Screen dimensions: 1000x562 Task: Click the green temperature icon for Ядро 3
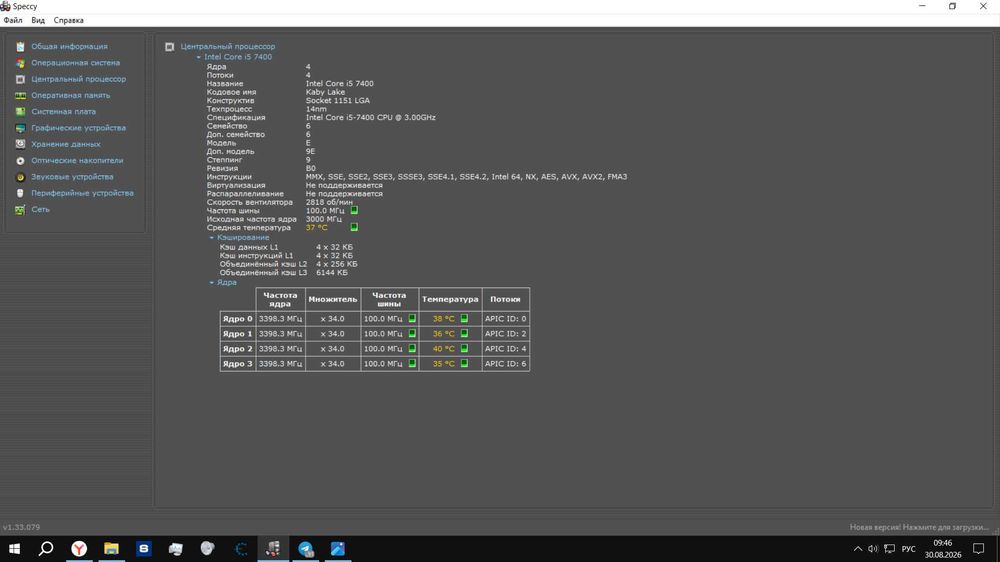pos(464,364)
